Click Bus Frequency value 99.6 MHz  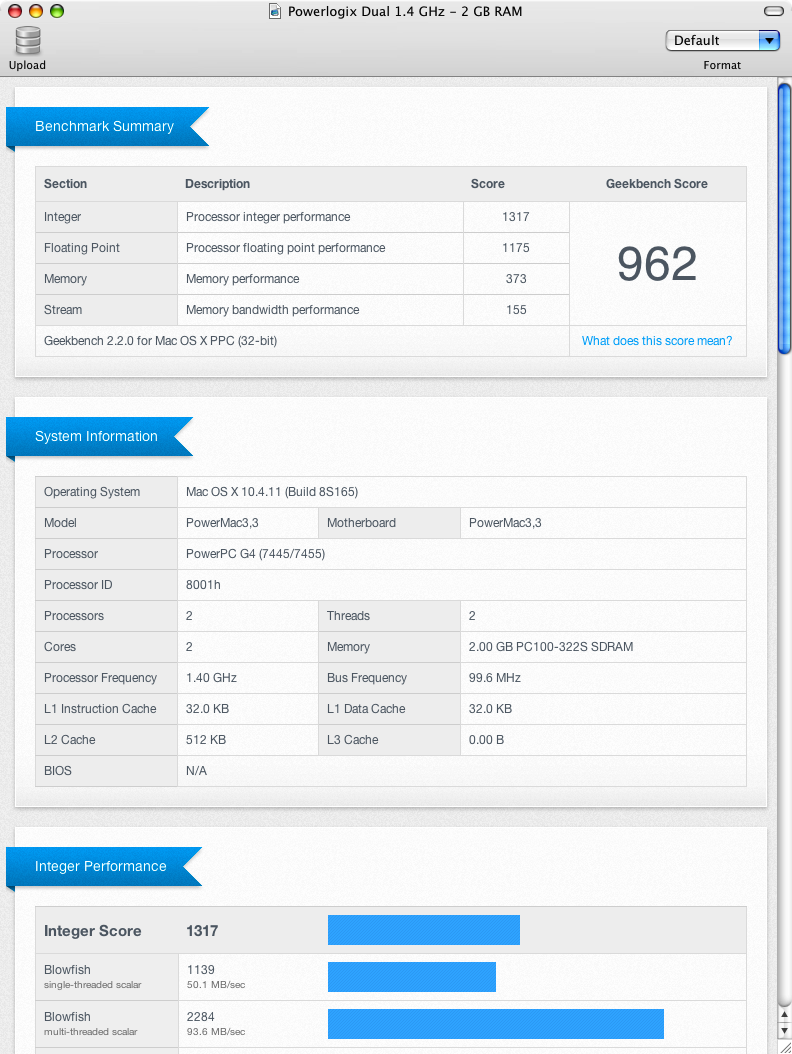(494, 678)
